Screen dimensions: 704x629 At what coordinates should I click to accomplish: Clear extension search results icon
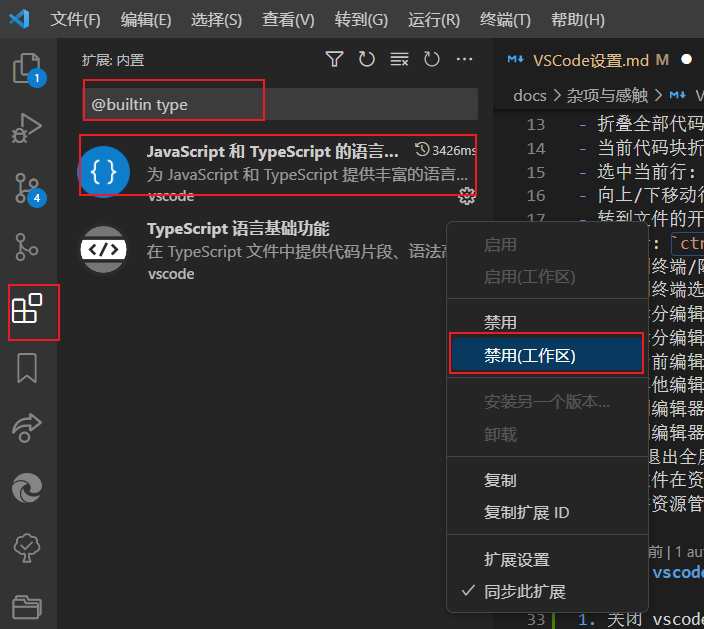point(399,60)
